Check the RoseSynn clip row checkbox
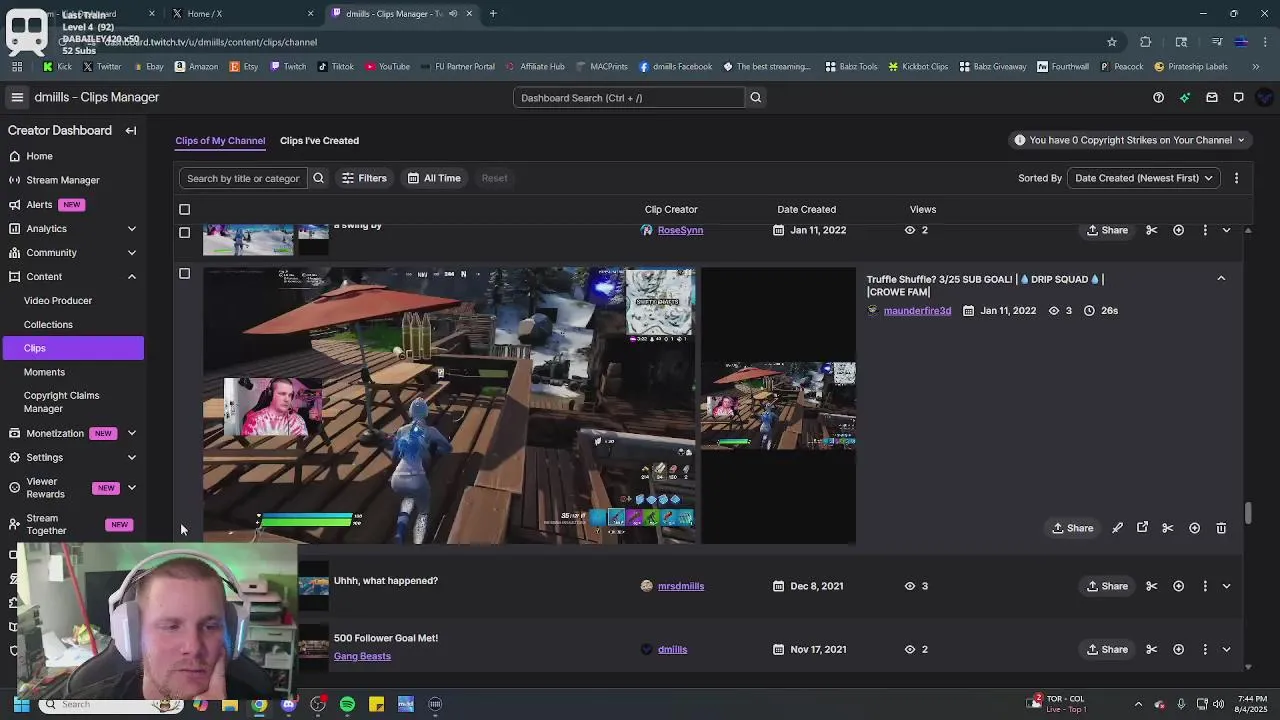The image size is (1280, 720). 184,232
